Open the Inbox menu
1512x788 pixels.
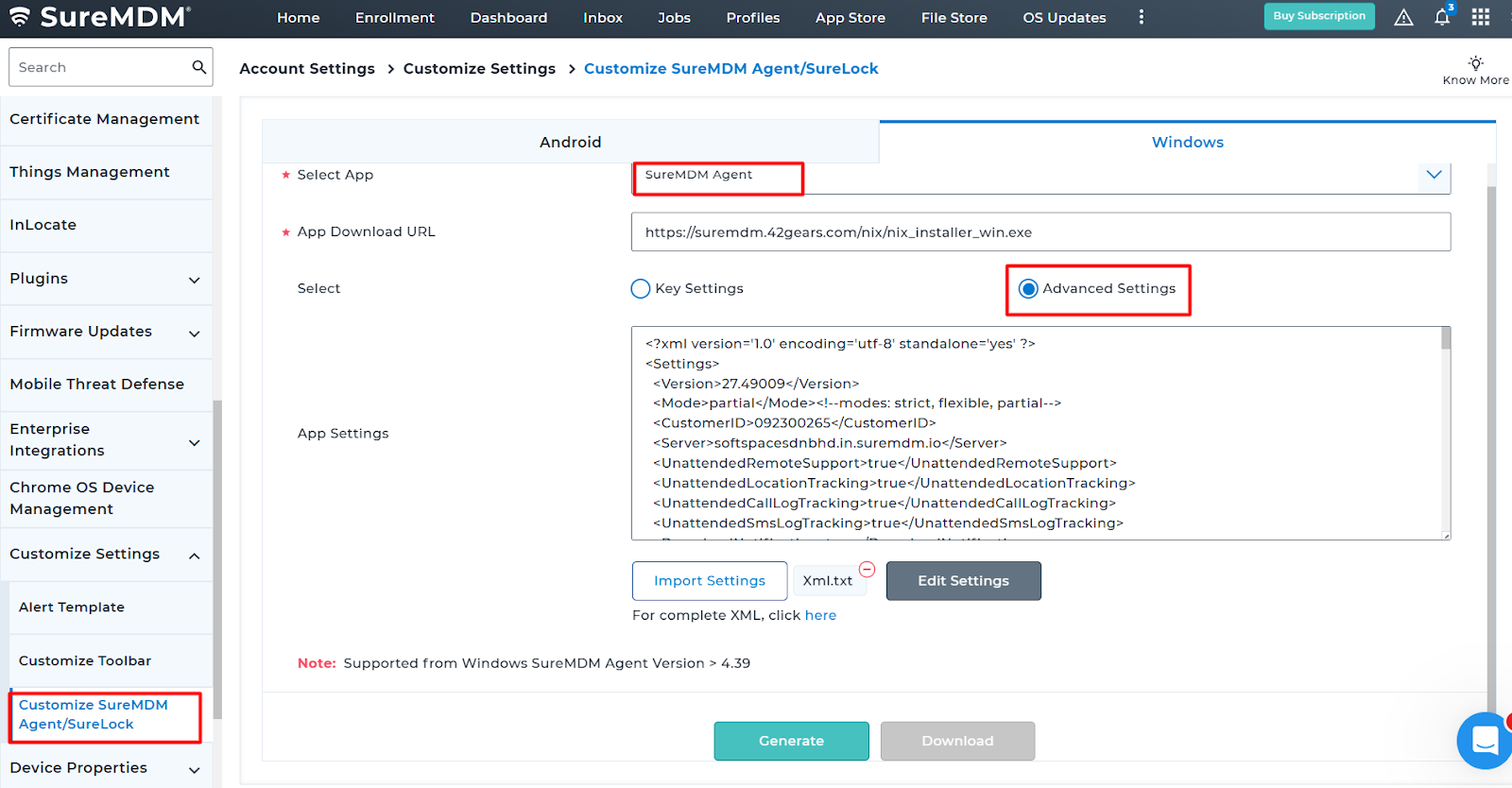click(x=603, y=18)
